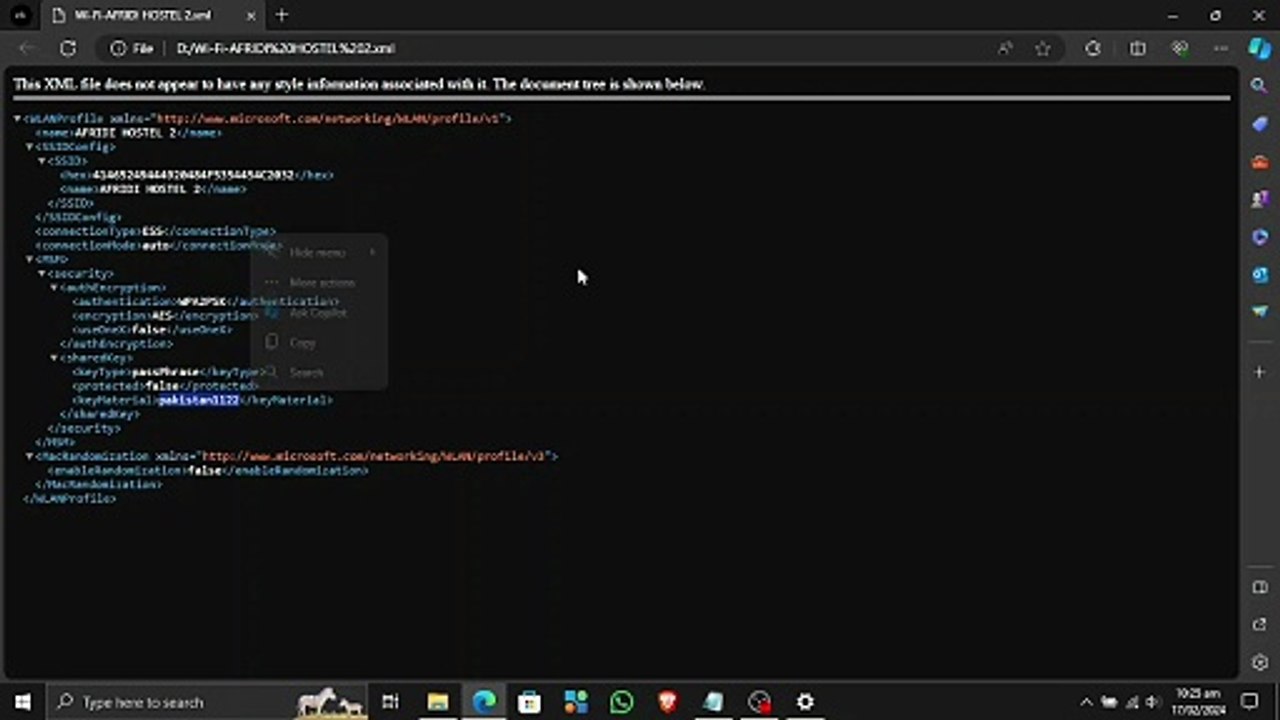Open the sidebar Shopping tag icon
The image size is (1280, 720).
point(1259,124)
